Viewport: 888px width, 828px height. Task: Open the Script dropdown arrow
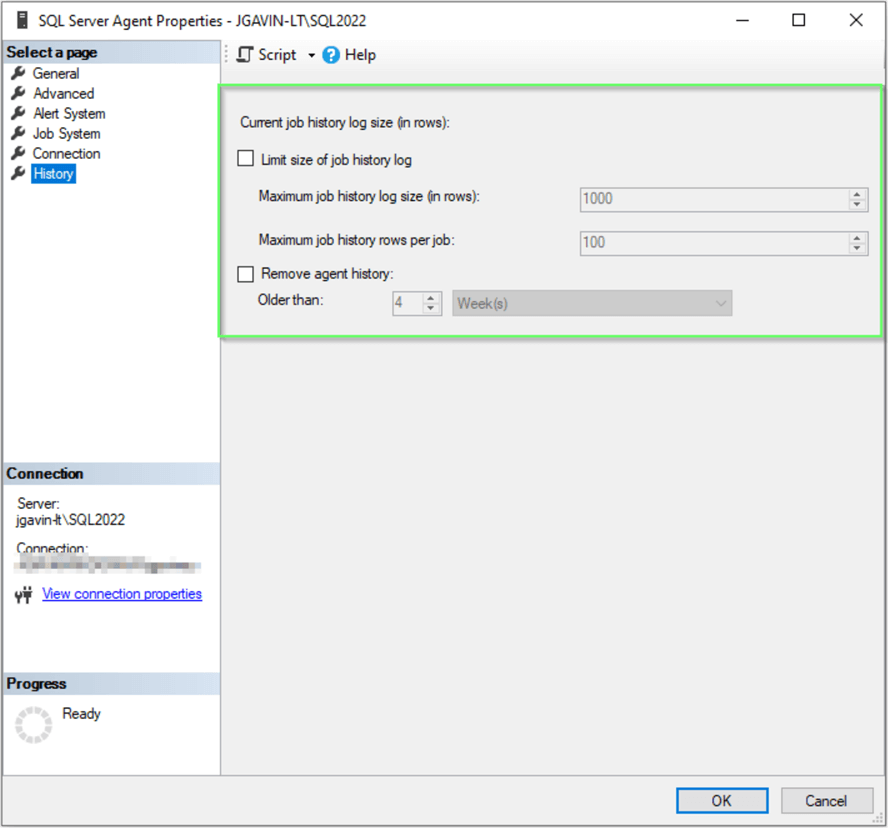[x=311, y=56]
